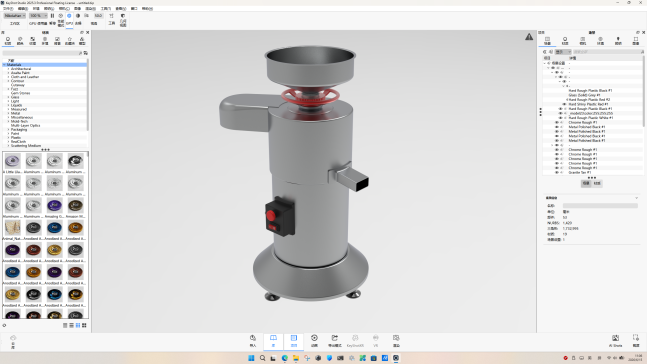Click Screenshot at bottom right
Viewport: 647px width, 364px height.
click(636, 341)
